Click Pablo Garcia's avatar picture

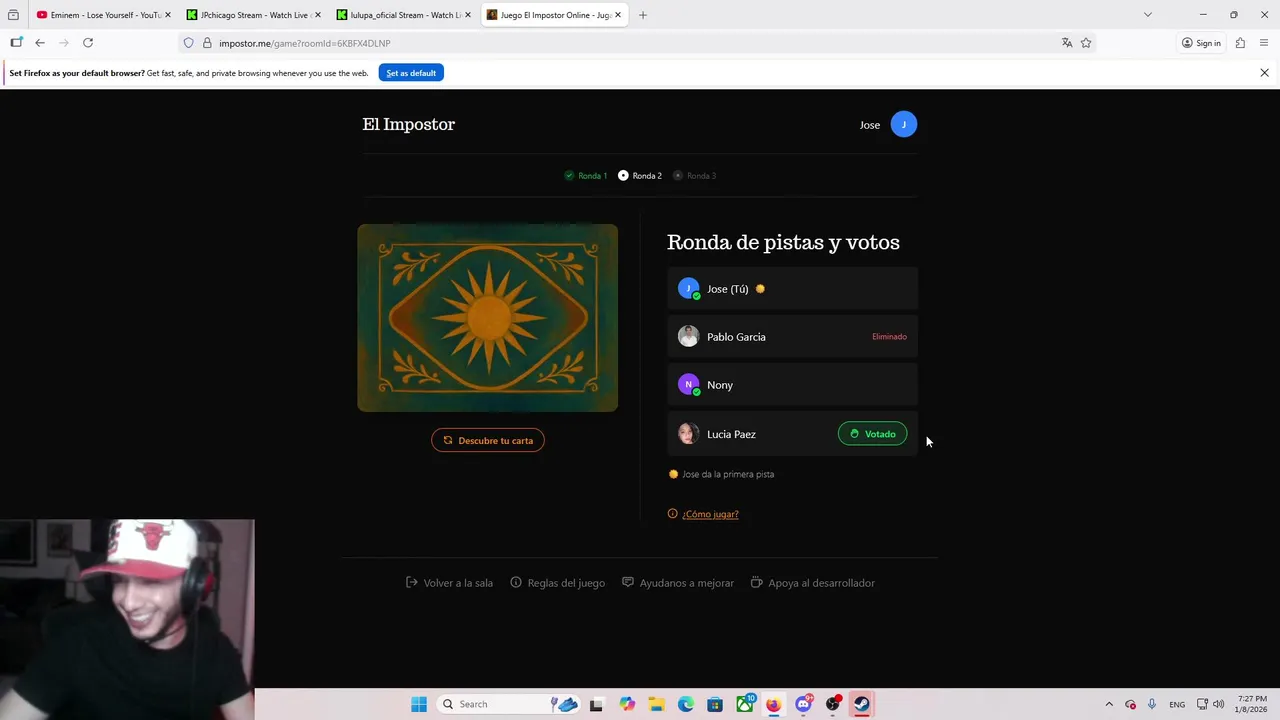(688, 337)
